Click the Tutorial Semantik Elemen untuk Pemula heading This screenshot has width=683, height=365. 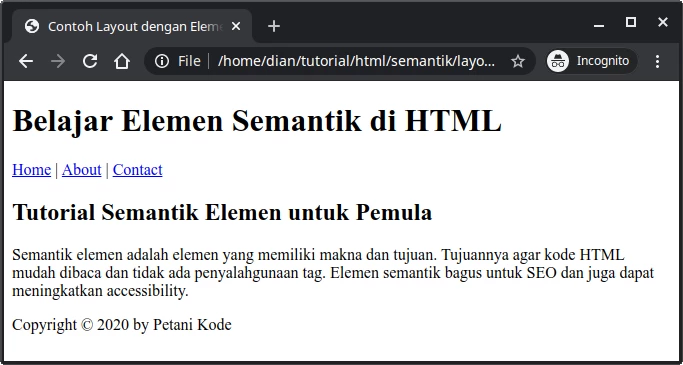point(222,213)
